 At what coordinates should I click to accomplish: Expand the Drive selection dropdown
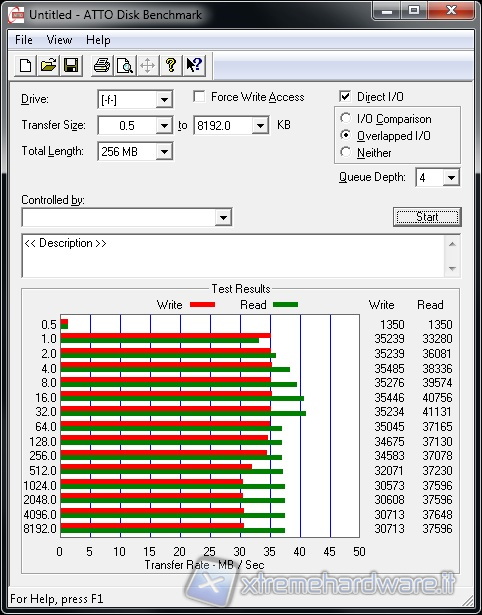click(x=164, y=100)
